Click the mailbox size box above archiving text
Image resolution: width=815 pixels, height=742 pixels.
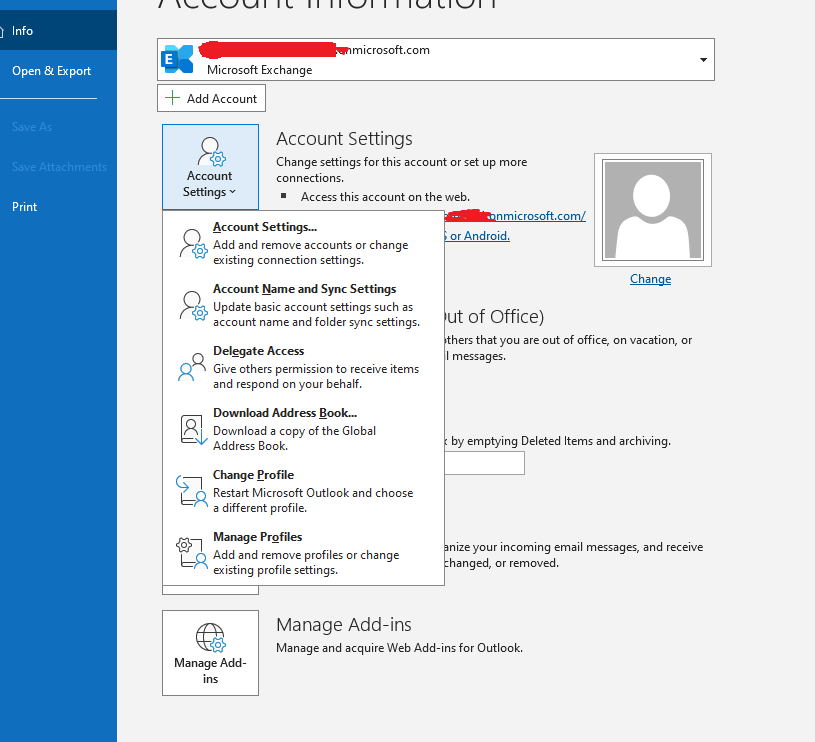[484, 463]
